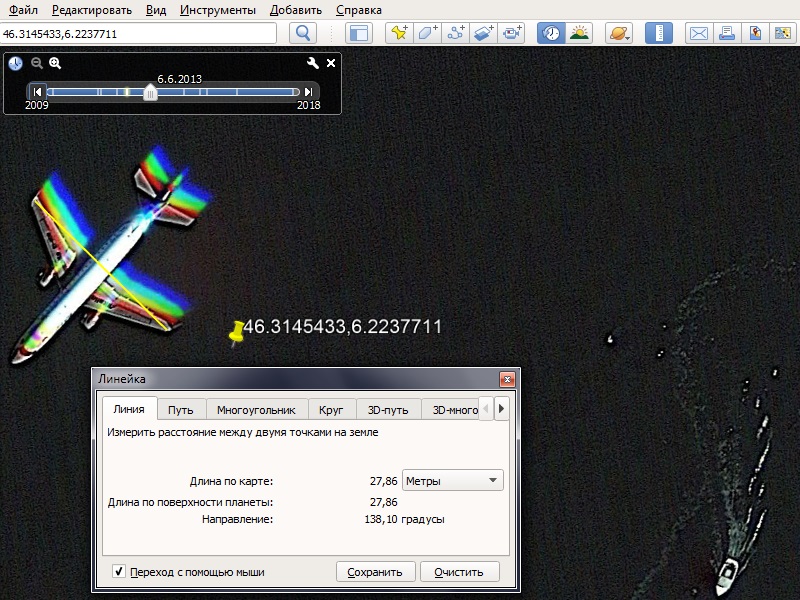The height and width of the screenshot is (600, 800).
Task: Switch to the Путь tab
Action: click(181, 410)
